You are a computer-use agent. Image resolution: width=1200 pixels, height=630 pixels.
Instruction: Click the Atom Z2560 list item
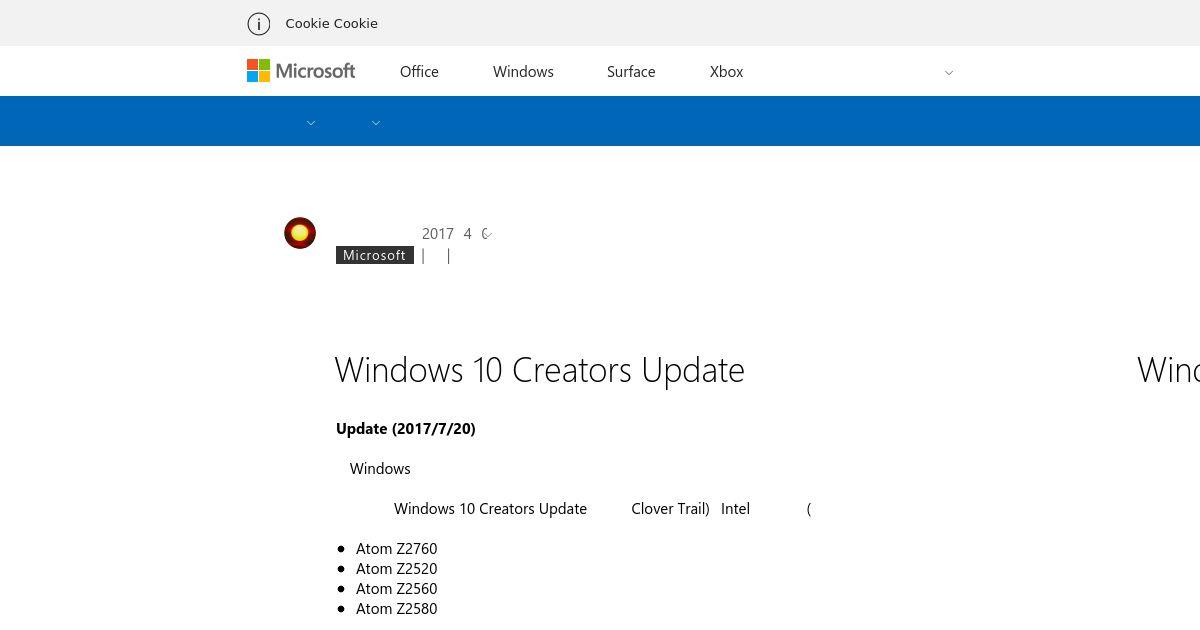click(x=396, y=589)
